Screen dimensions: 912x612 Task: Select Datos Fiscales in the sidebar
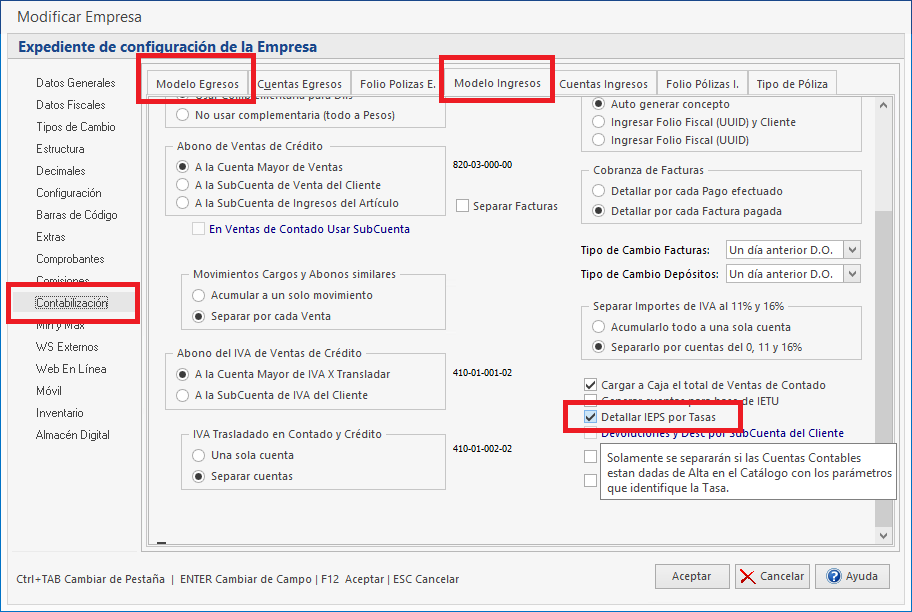[70, 105]
